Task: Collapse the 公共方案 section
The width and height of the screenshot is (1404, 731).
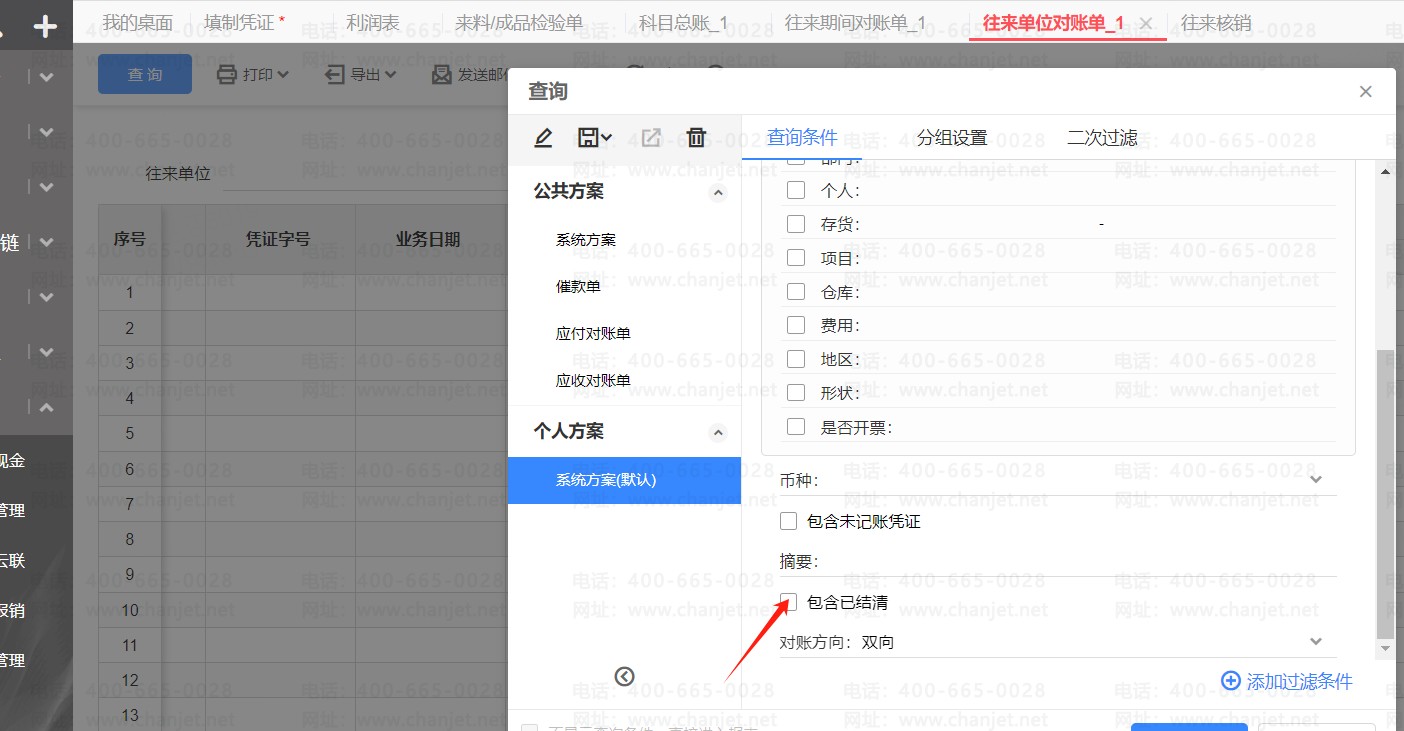Action: coord(718,193)
